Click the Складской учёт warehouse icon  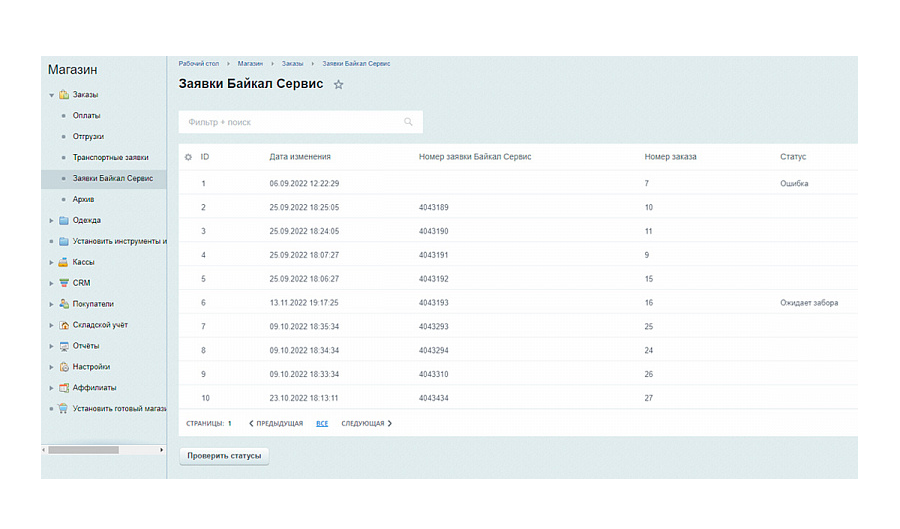coord(64,325)
